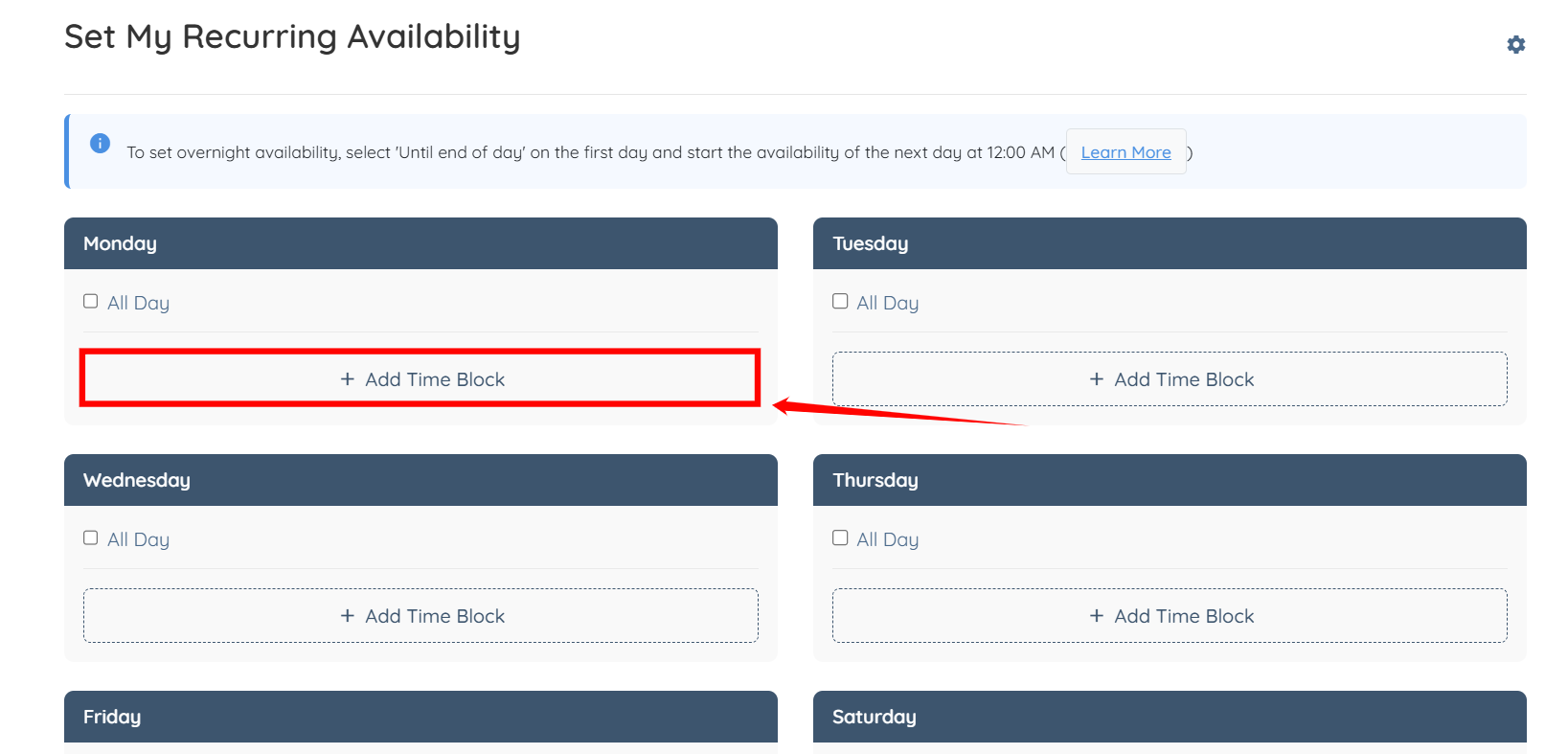Open the Learn More link
Screen dimensions: 1568x754
pos(1125,152)
